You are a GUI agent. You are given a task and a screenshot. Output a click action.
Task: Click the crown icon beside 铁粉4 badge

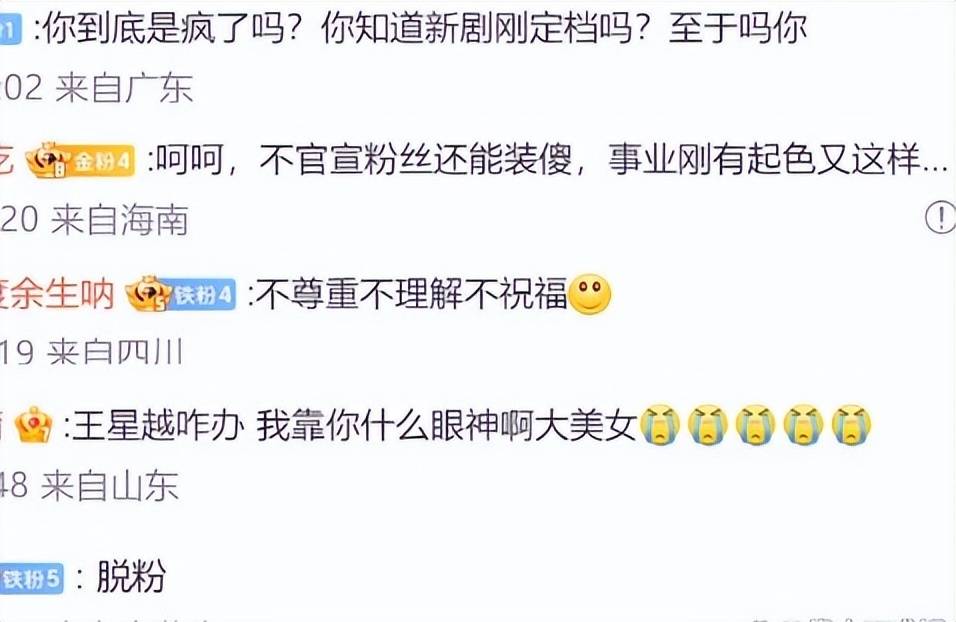pyautogui.click(x=148, y=293)
